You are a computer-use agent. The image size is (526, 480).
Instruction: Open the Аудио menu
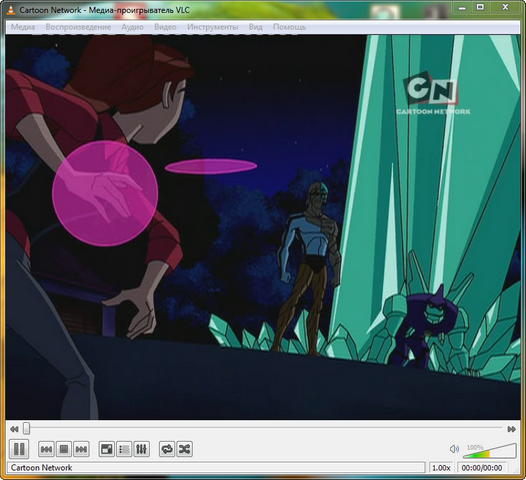click(x=133, y=27)
